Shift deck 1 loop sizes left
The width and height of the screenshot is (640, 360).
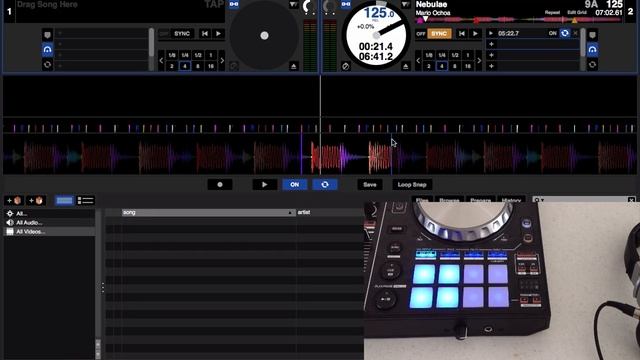tap(161, 60)
